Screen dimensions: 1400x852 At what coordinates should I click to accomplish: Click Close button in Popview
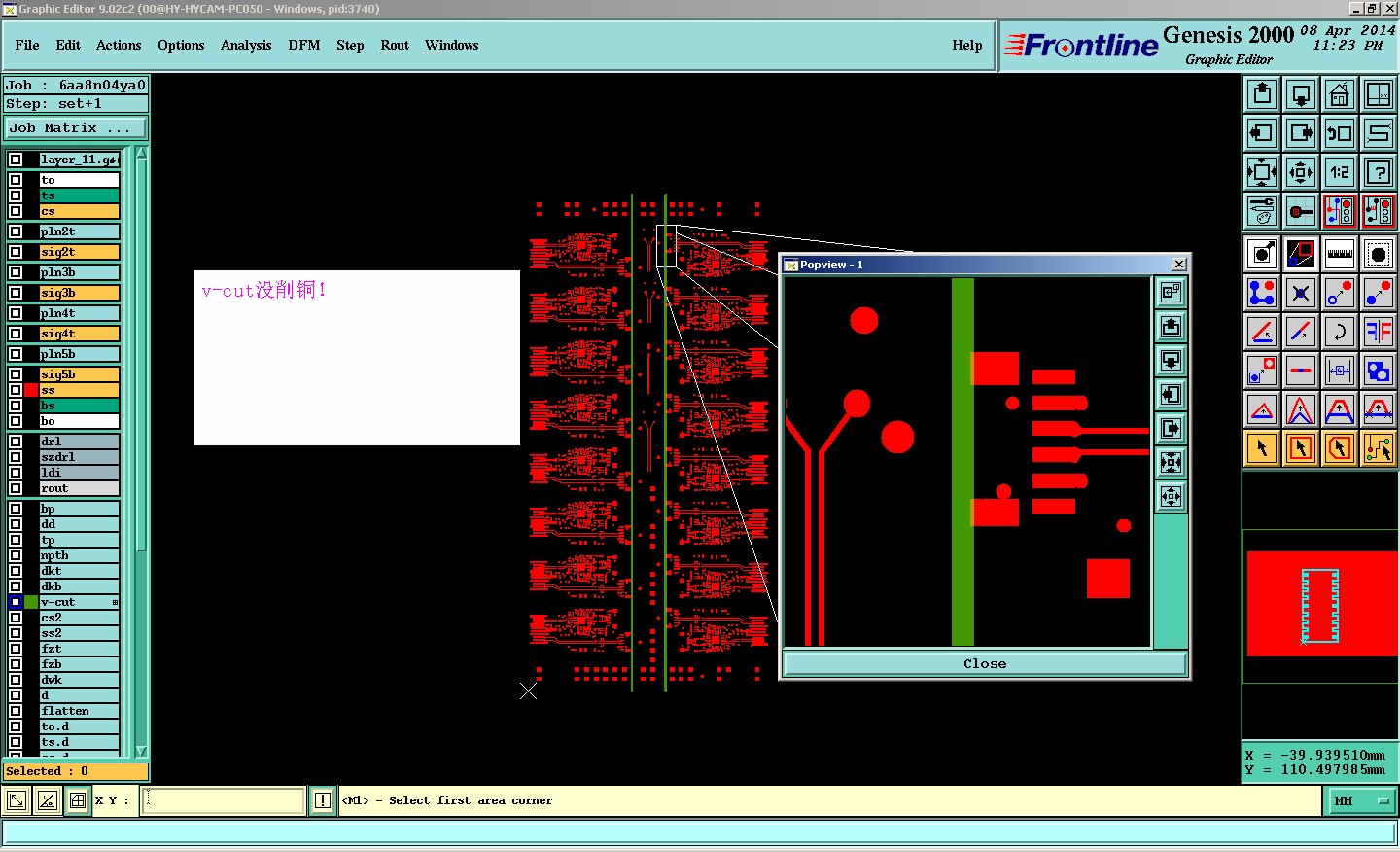(985, 663)
